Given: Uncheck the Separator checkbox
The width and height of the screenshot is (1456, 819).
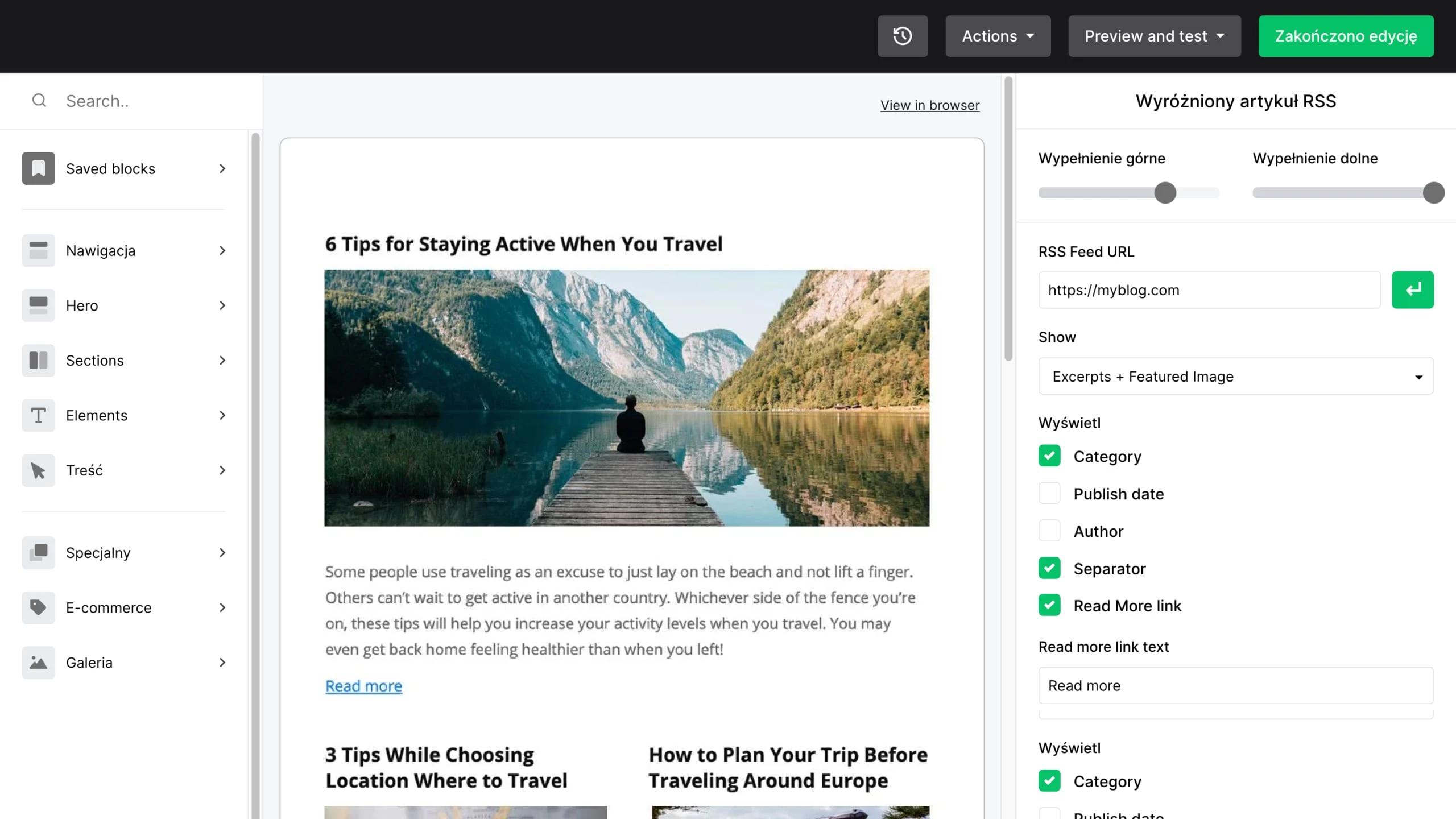Looking at the screenshot, I should [x=1049, y=568].
